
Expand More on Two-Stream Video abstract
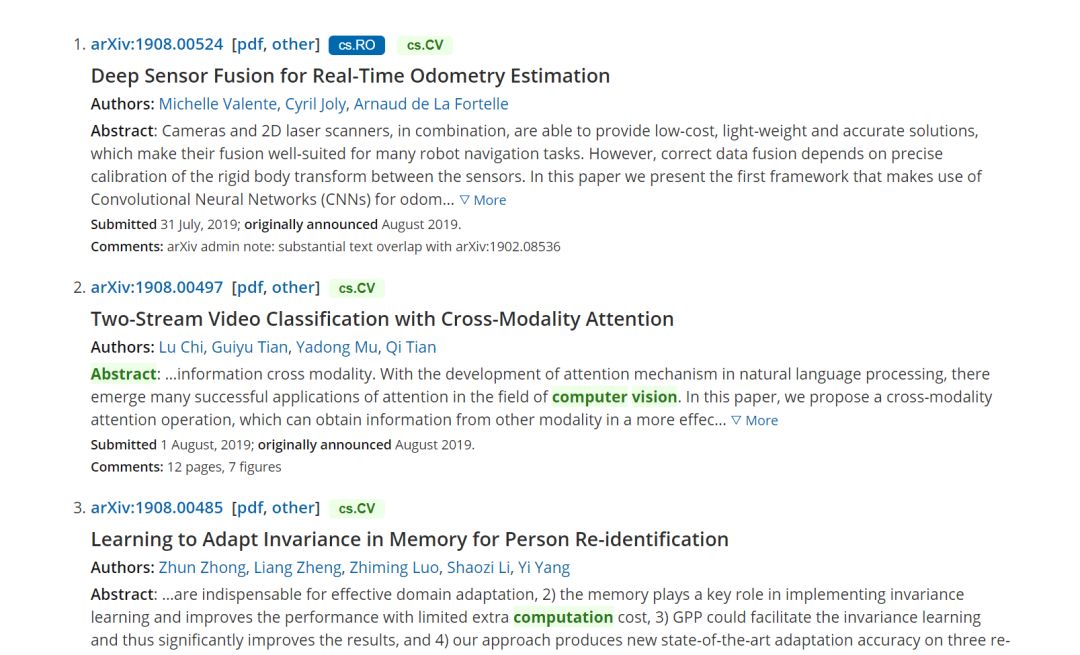(x=754, y=421)
